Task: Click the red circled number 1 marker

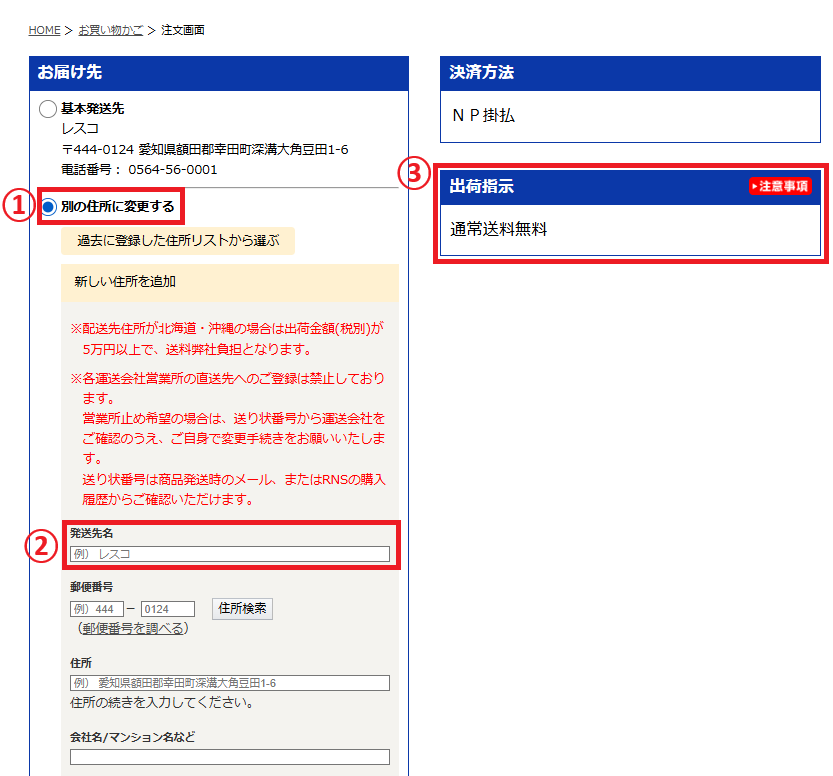Action: [x=17, y=206]
